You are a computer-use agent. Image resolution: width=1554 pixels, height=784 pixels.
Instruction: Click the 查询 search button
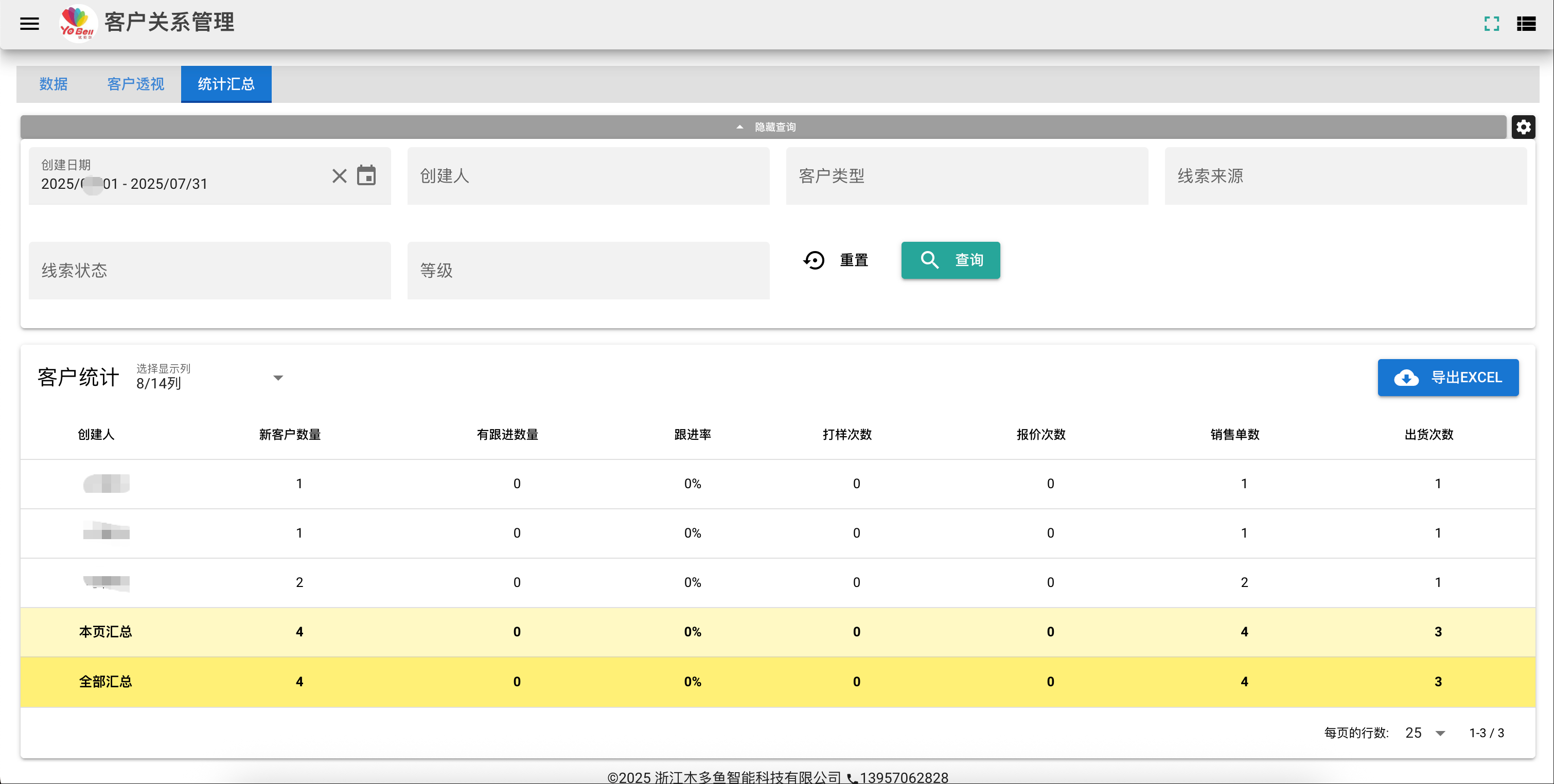(x=950, y=260)
